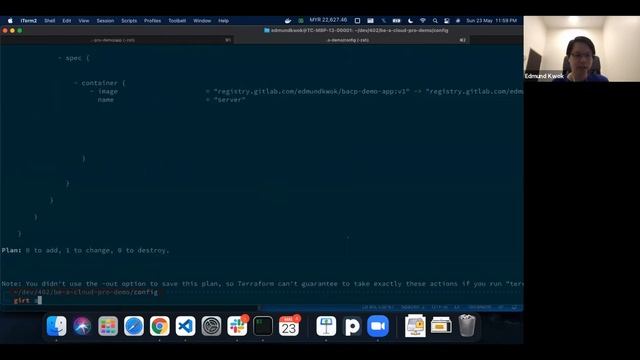Open the second minimized window in Dock
The height and width of the screenshot is (360, 640).
[x=441, y=326]
